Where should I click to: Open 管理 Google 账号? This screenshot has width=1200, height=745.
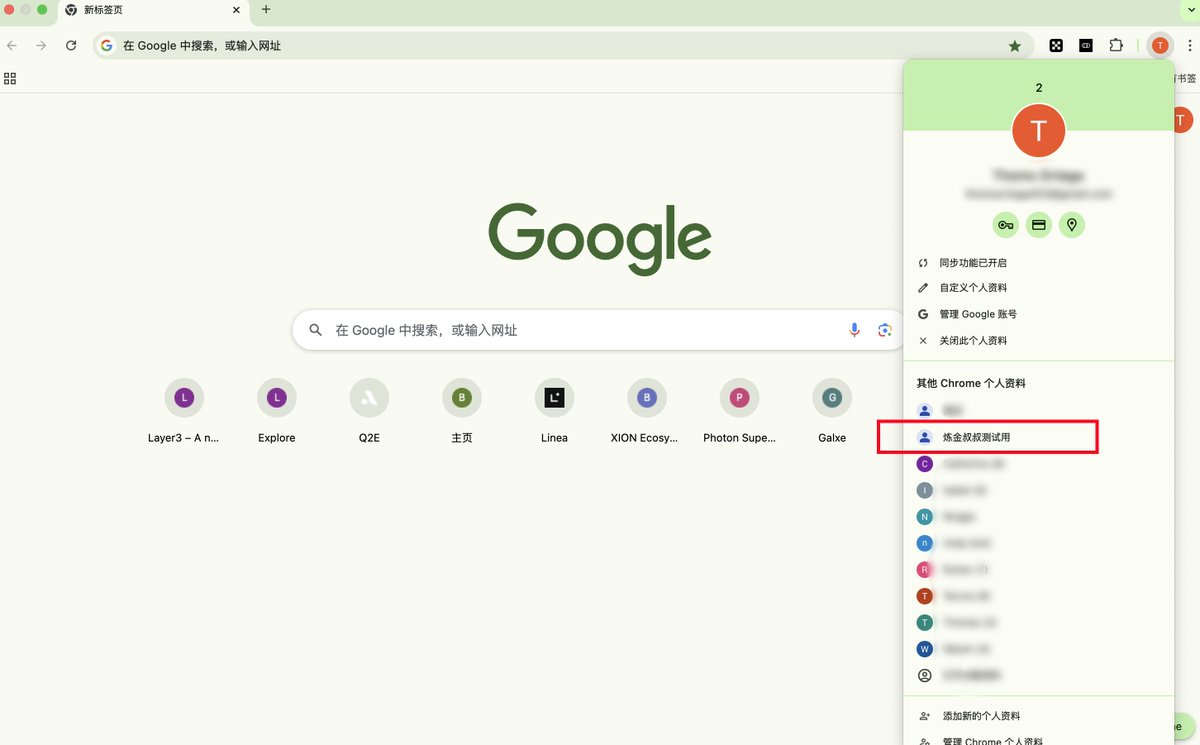point(1039,314)
